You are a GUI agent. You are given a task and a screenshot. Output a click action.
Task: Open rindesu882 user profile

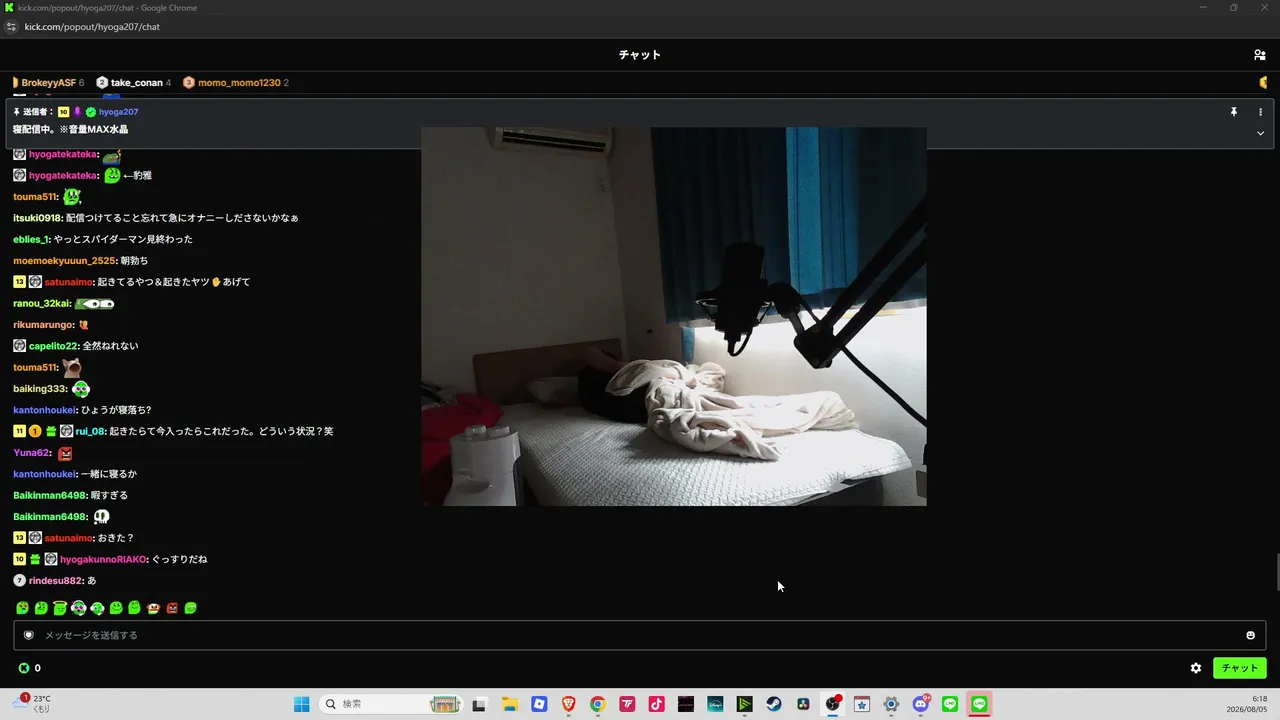pyautogui.click(x=56, y=581)
